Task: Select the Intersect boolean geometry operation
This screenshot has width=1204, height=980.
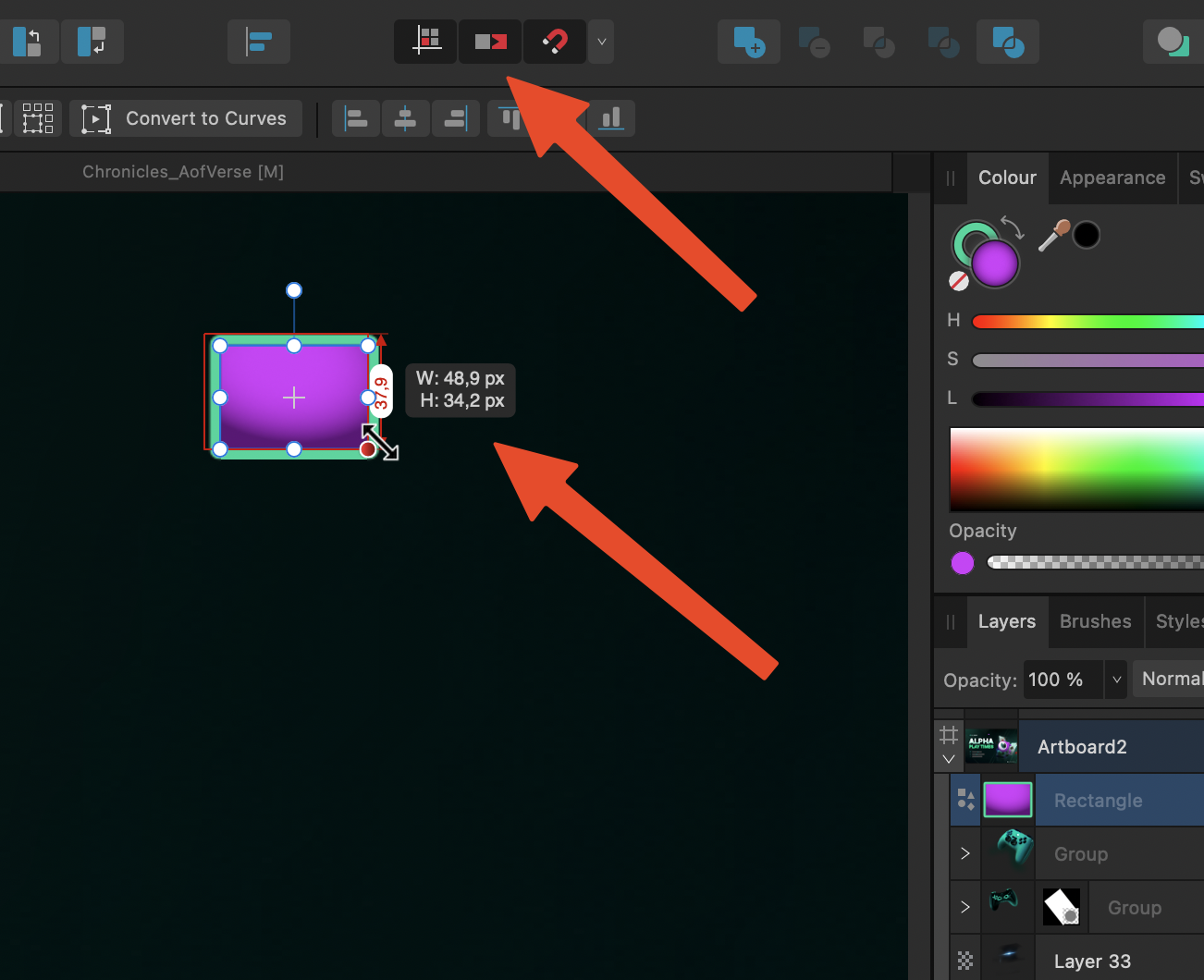Action: coord(878,42)
